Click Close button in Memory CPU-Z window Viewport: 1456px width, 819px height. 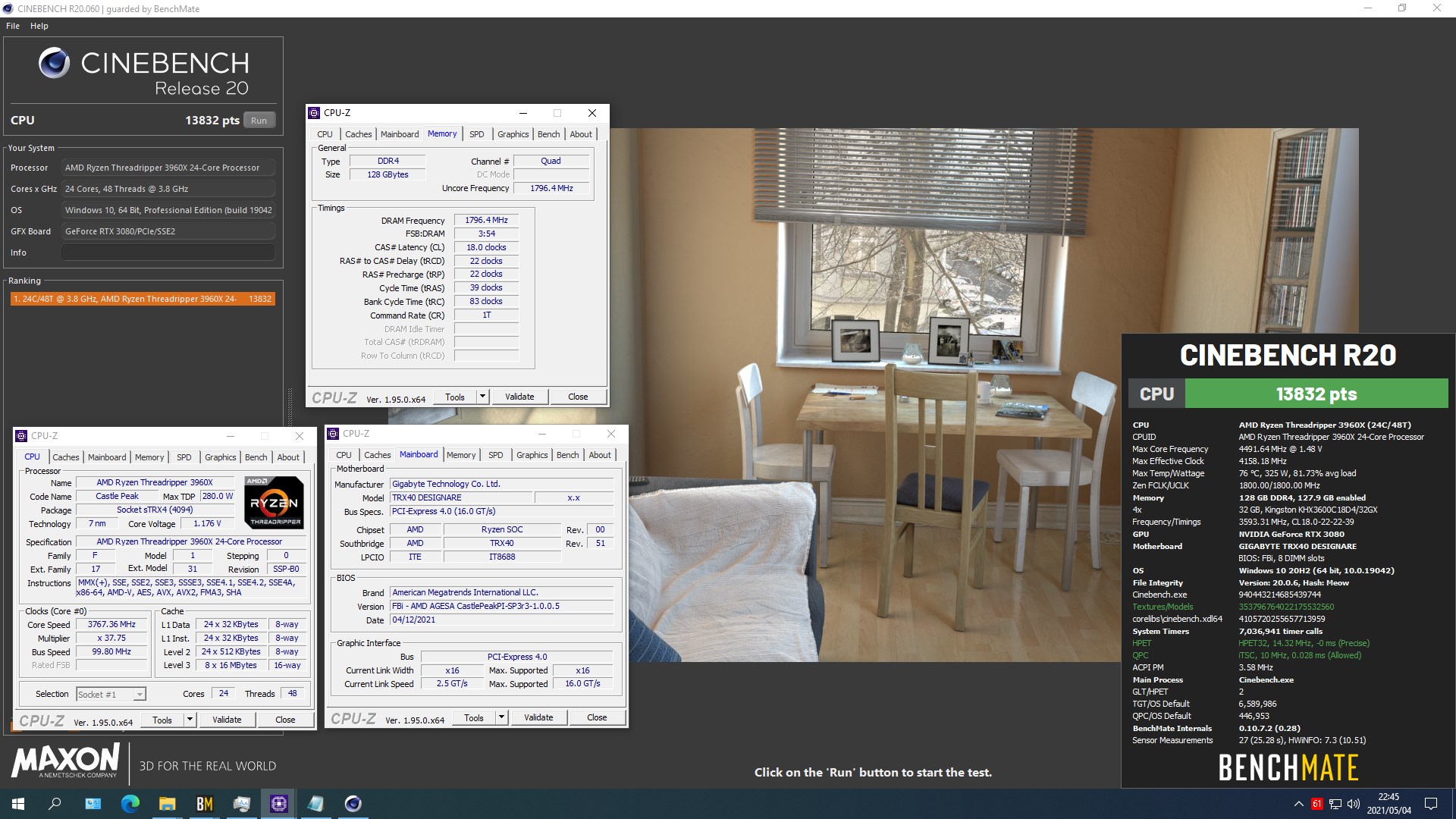(578, 397)
